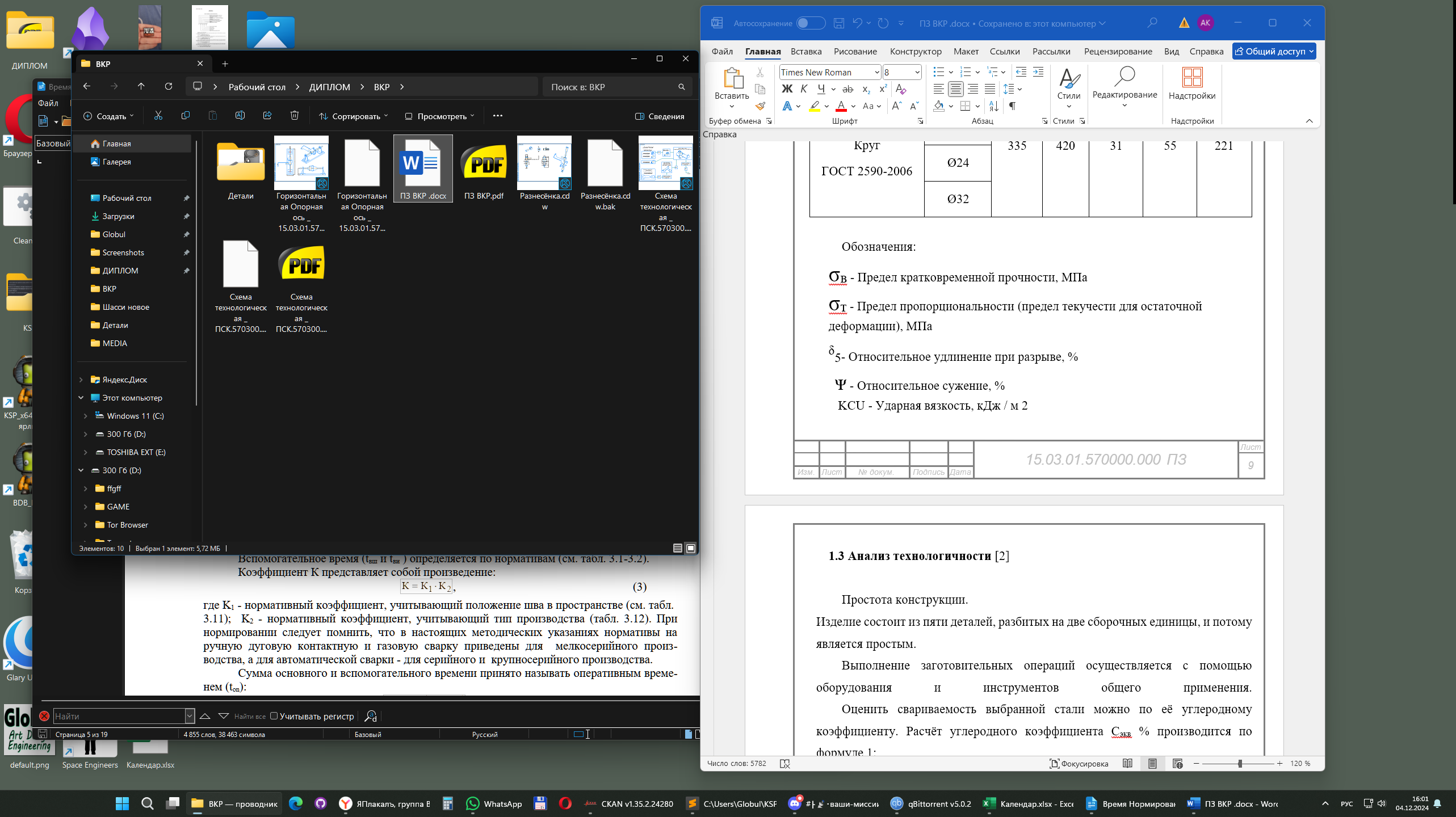
Task: Center-align the paragraph in Word
Action: (x=956, y=89)
